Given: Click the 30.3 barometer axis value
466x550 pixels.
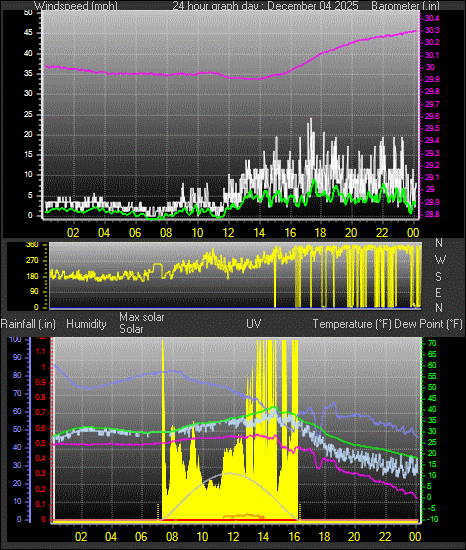Looking at the screenshot, I should pos(432,31).
